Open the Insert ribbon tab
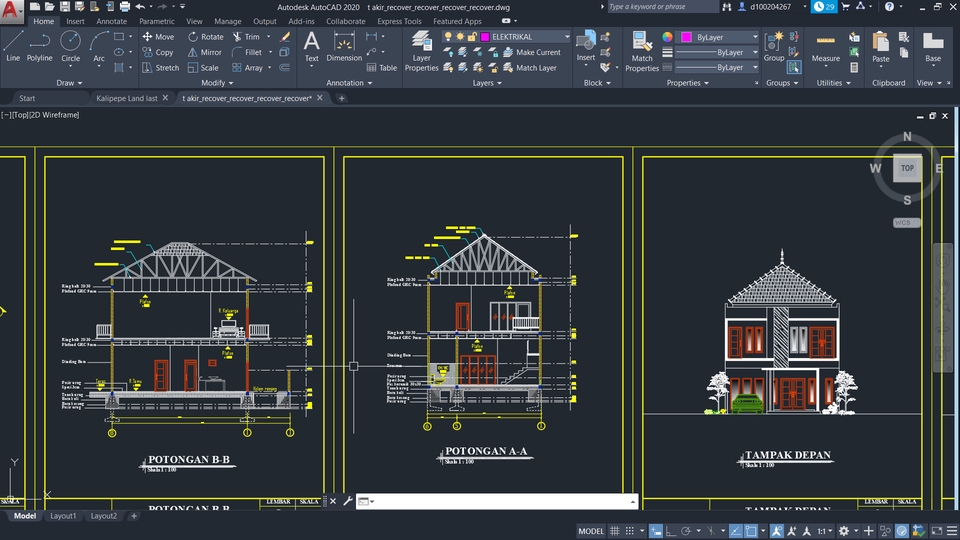 75,21
